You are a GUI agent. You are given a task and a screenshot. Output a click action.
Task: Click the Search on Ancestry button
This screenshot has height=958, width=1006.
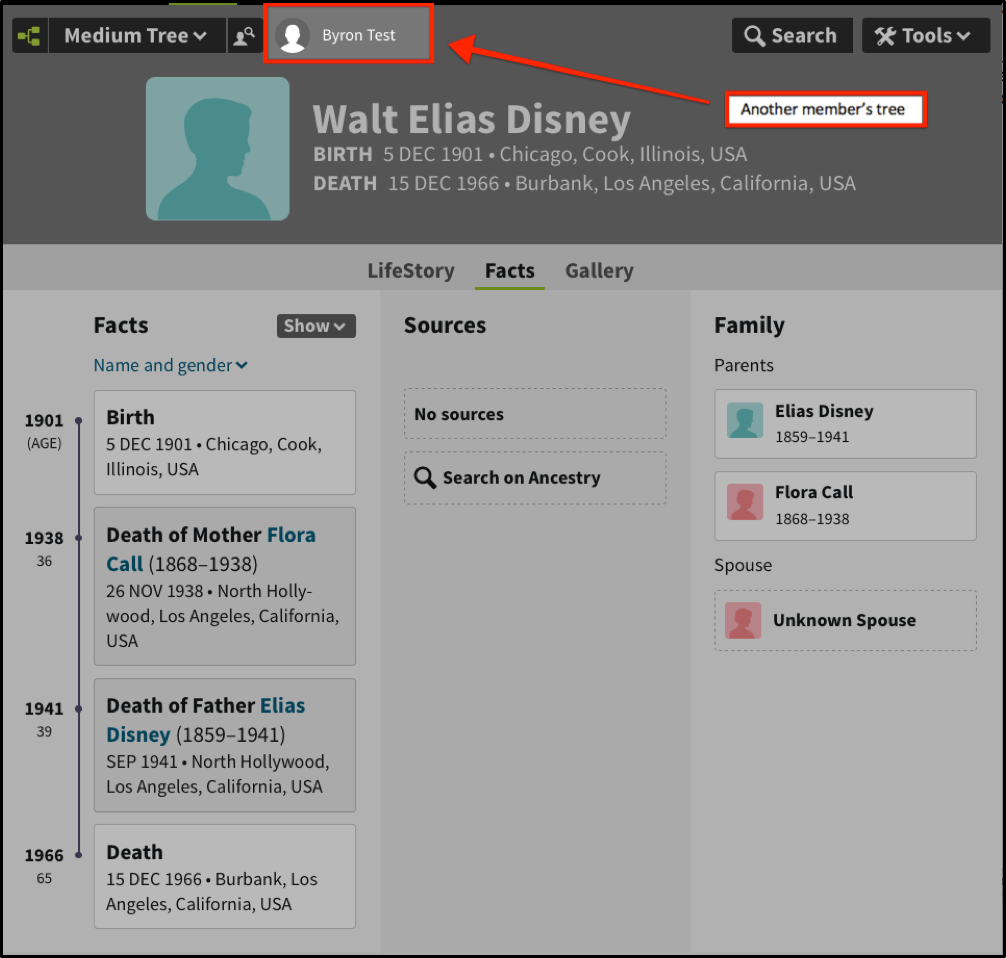click(534, 478)
